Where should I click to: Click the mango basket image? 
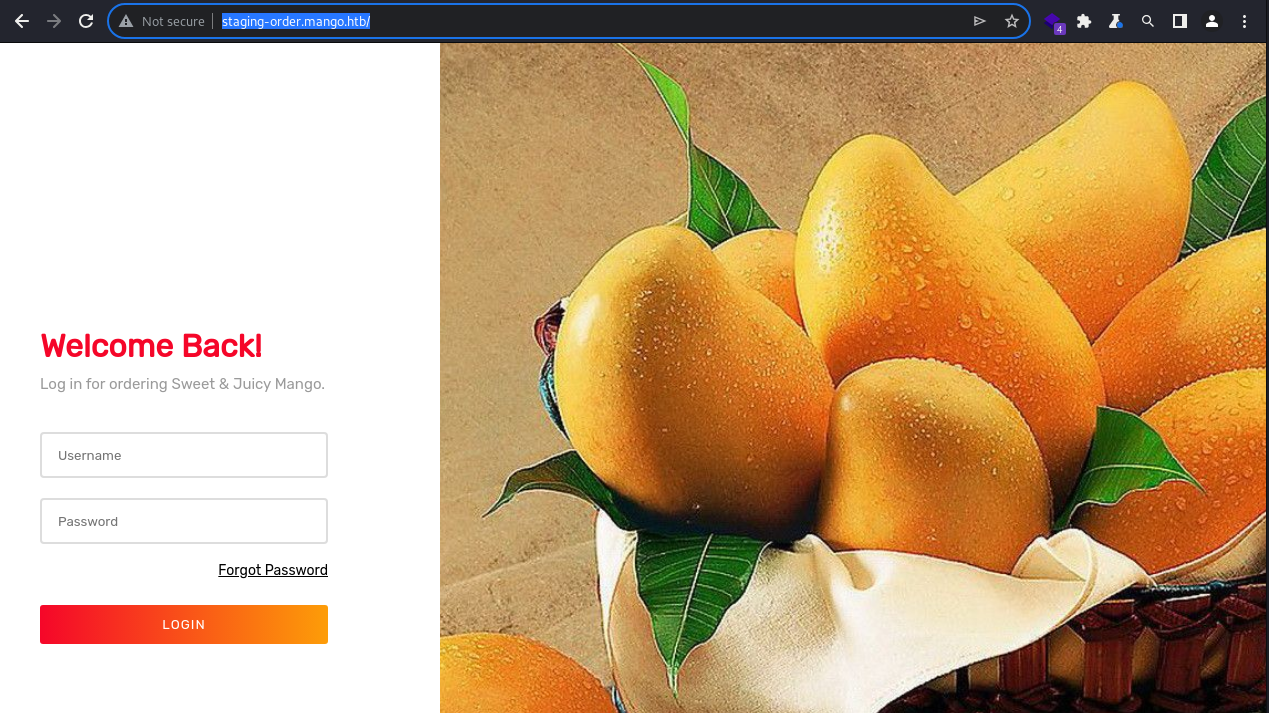click(854, 378)
